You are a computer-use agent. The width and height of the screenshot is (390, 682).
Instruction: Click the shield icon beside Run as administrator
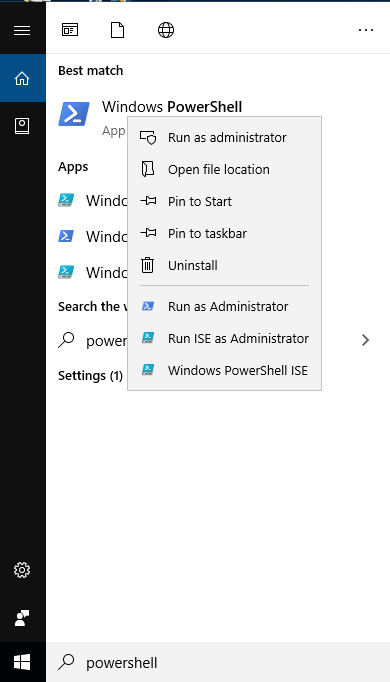pos(148,137)
